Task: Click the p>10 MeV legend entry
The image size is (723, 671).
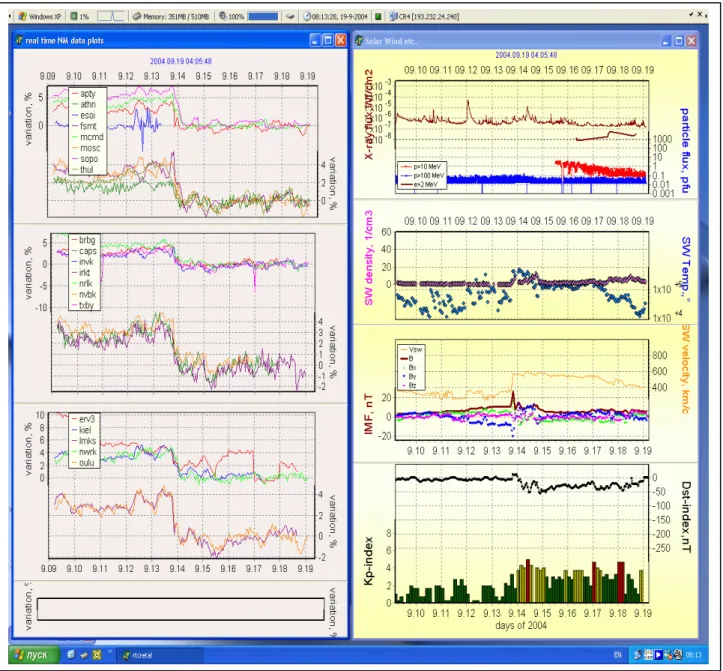Action: click(421, 166)
